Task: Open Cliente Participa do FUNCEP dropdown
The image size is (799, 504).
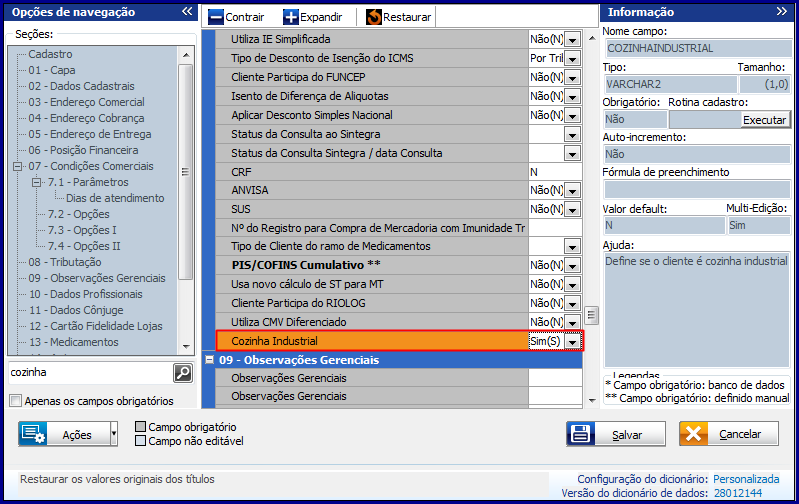Action: coord(573,77)
